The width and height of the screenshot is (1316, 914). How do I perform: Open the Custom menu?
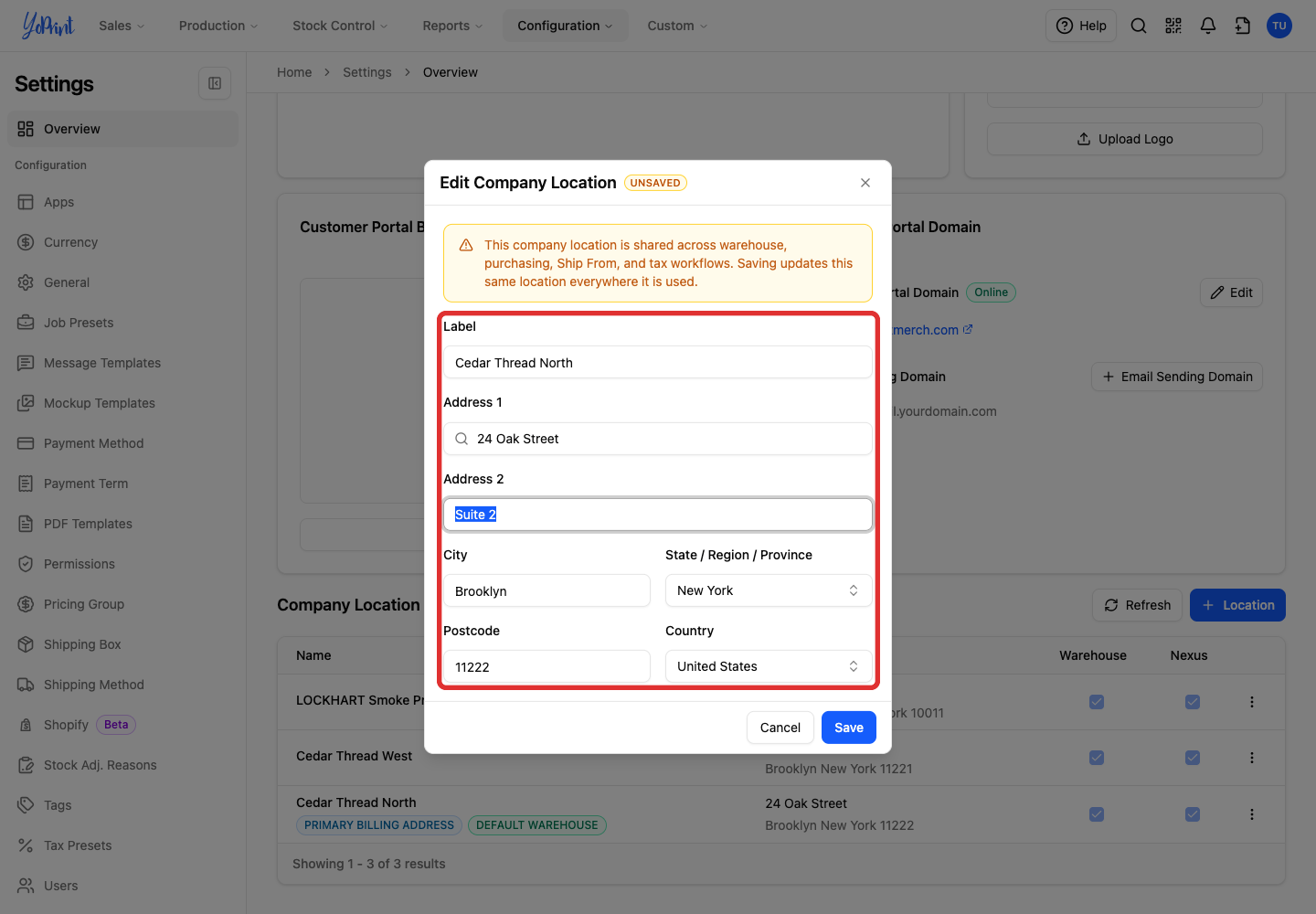tap(677, 26)
